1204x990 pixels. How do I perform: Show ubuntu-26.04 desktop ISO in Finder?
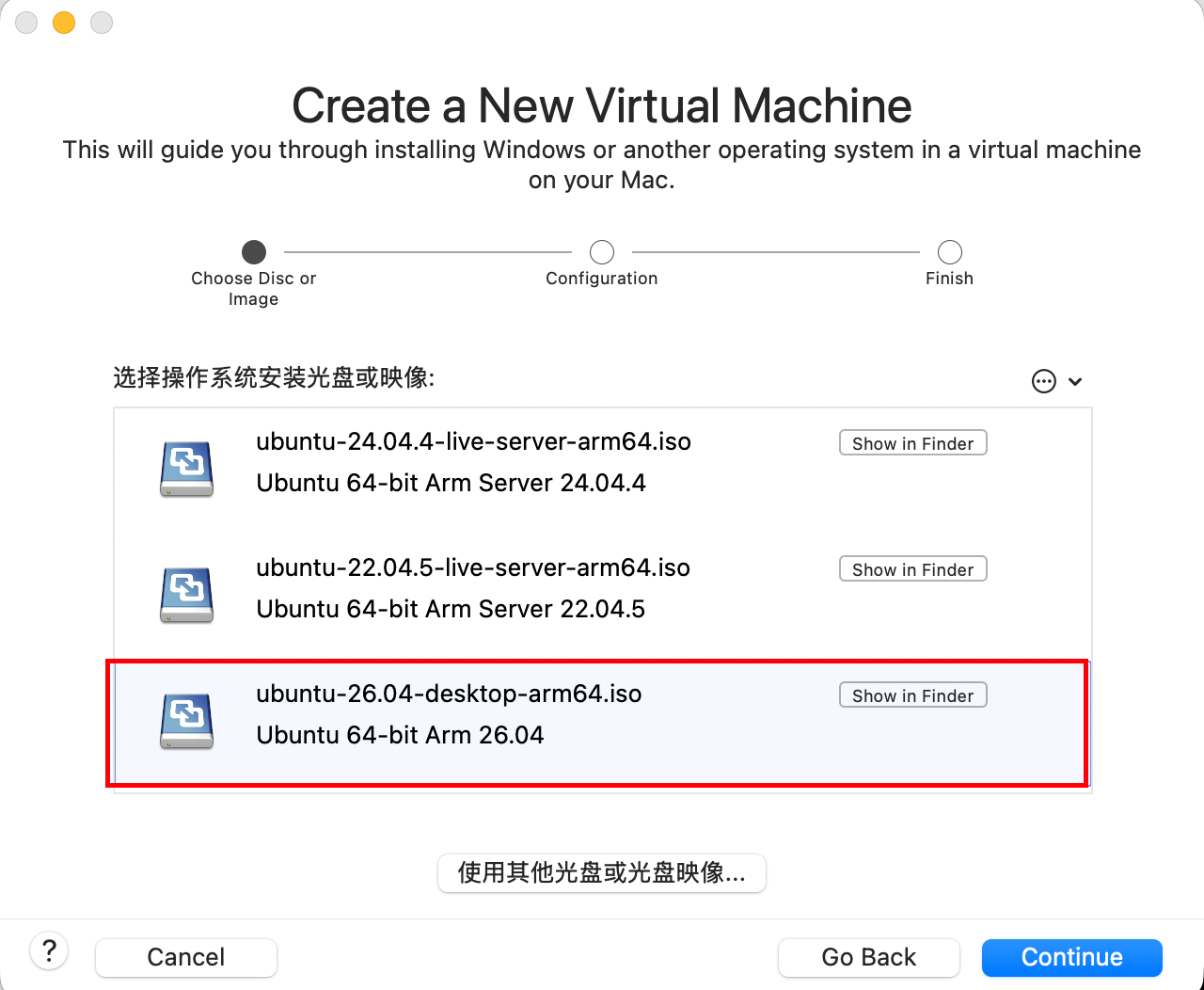pos(912,695)
